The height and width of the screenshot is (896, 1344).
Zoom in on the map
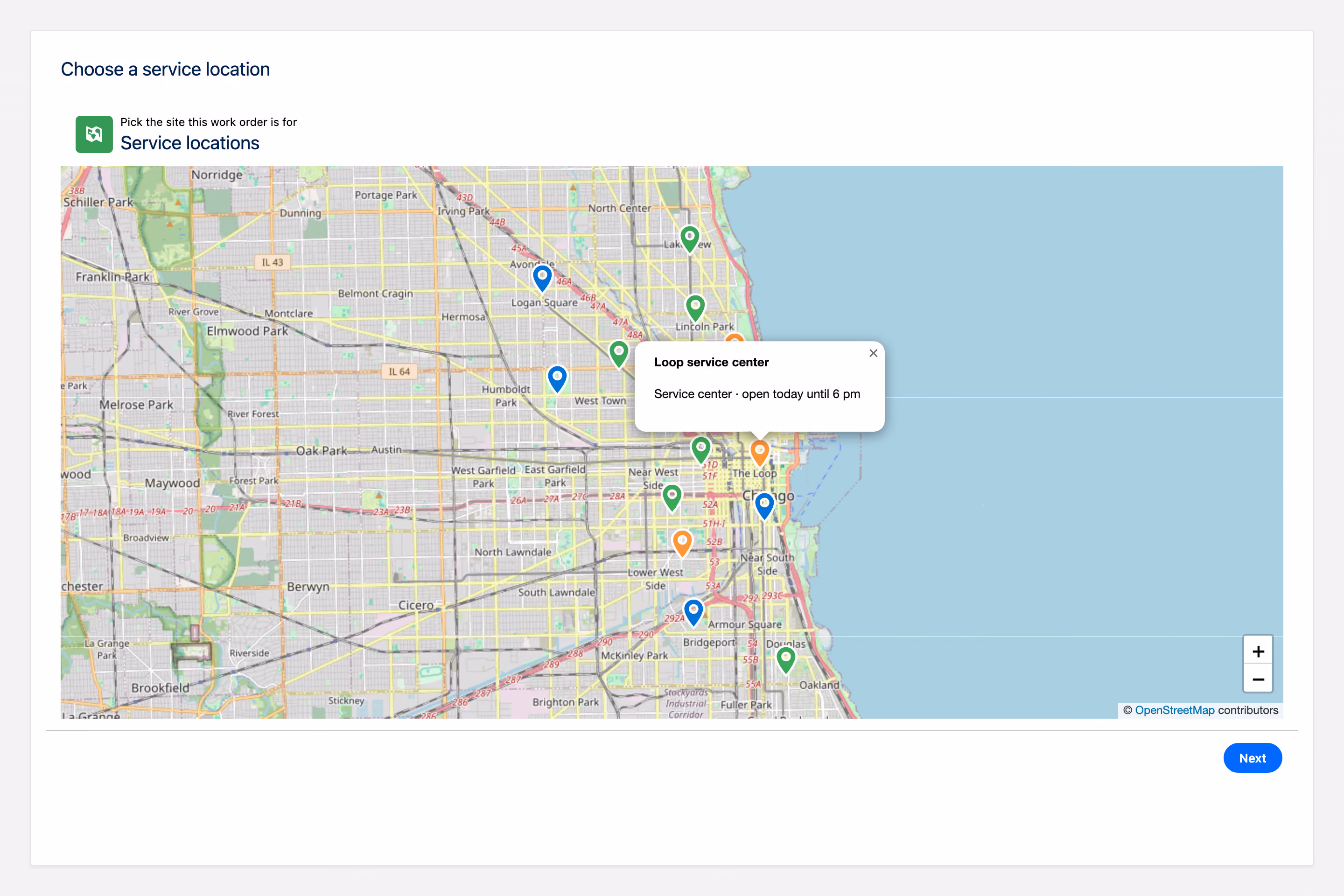[x=1258, y=651]
